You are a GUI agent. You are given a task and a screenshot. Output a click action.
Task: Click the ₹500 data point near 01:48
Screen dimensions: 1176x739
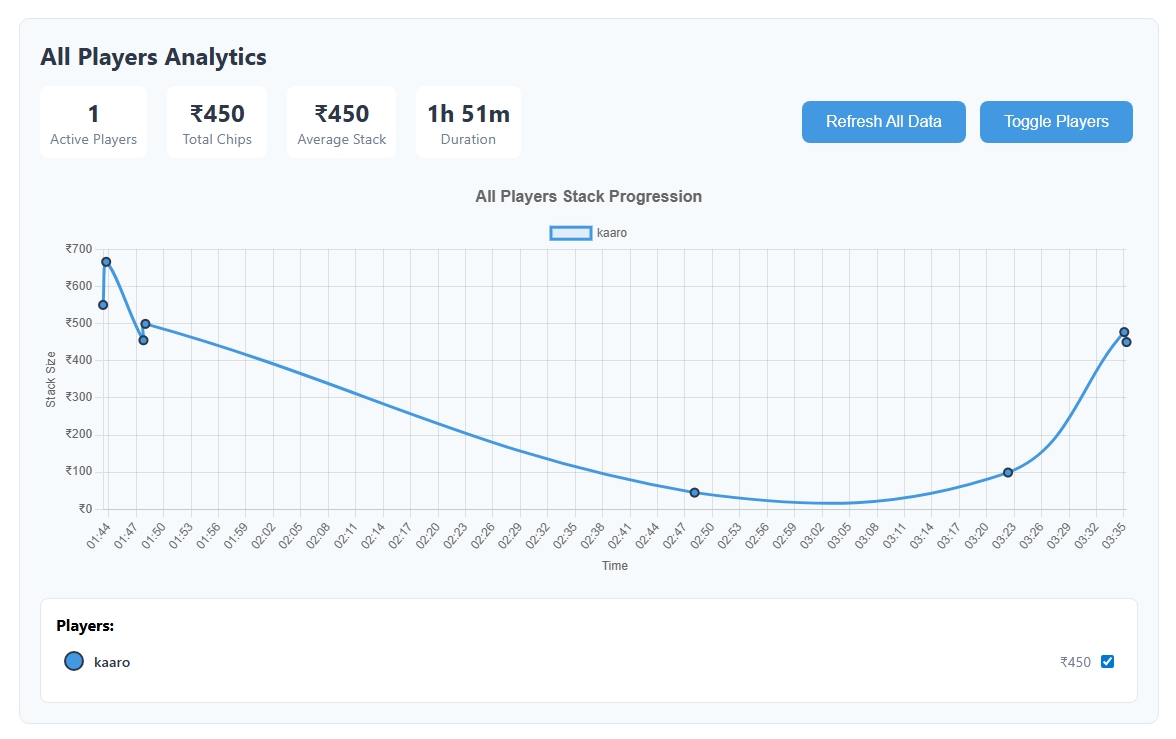[x=146, y=324]
